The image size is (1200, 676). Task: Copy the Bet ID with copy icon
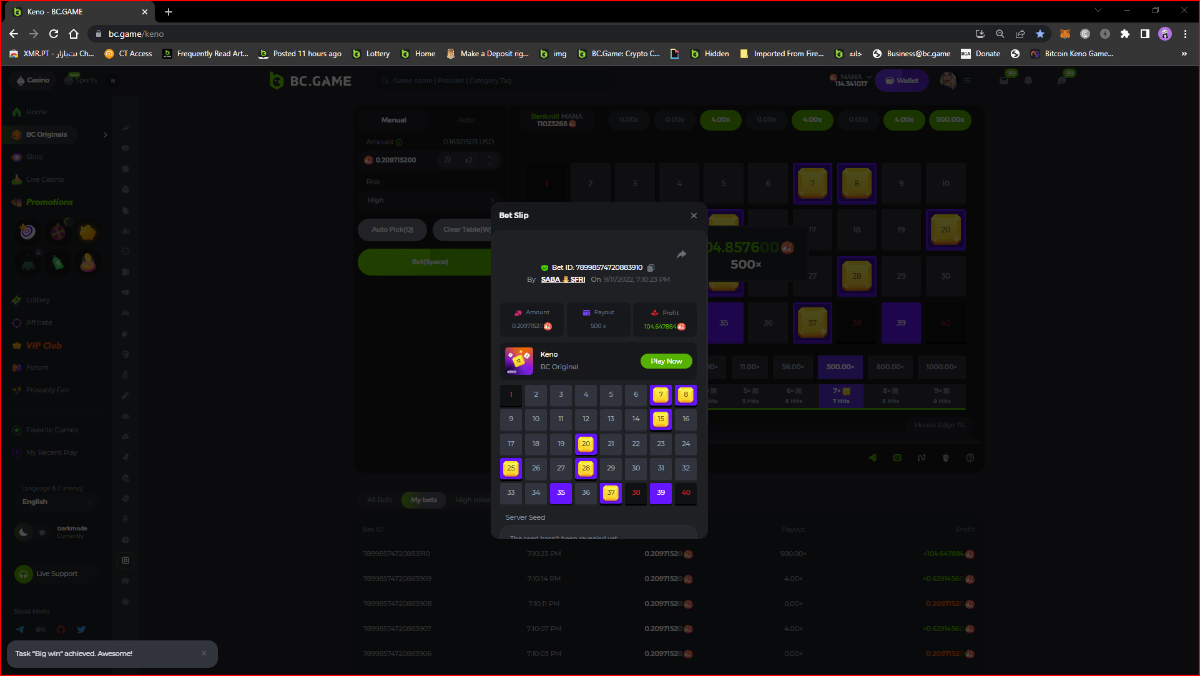point(651,268)
